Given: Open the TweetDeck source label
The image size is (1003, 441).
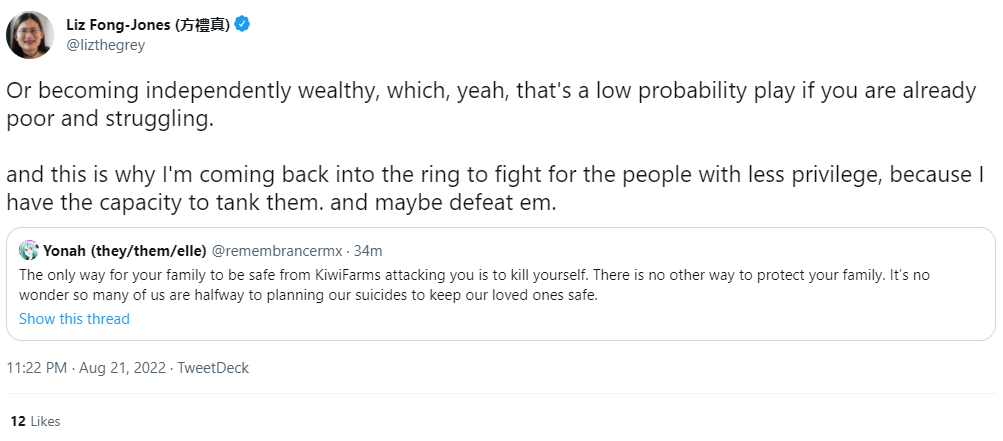Looking at the screenshot, I should (x=213, y=368).
